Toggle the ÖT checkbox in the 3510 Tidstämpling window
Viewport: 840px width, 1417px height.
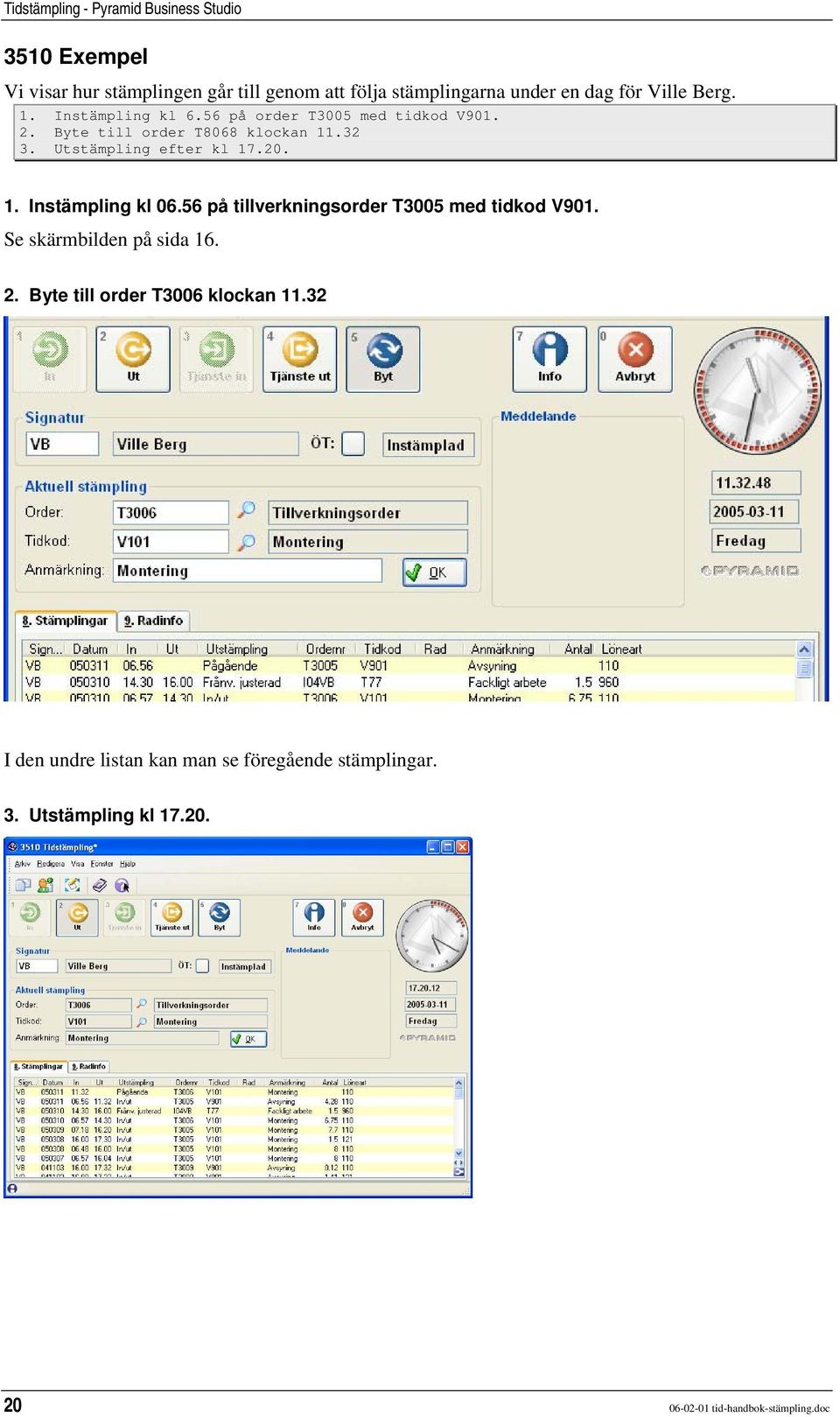coord(202,966)
